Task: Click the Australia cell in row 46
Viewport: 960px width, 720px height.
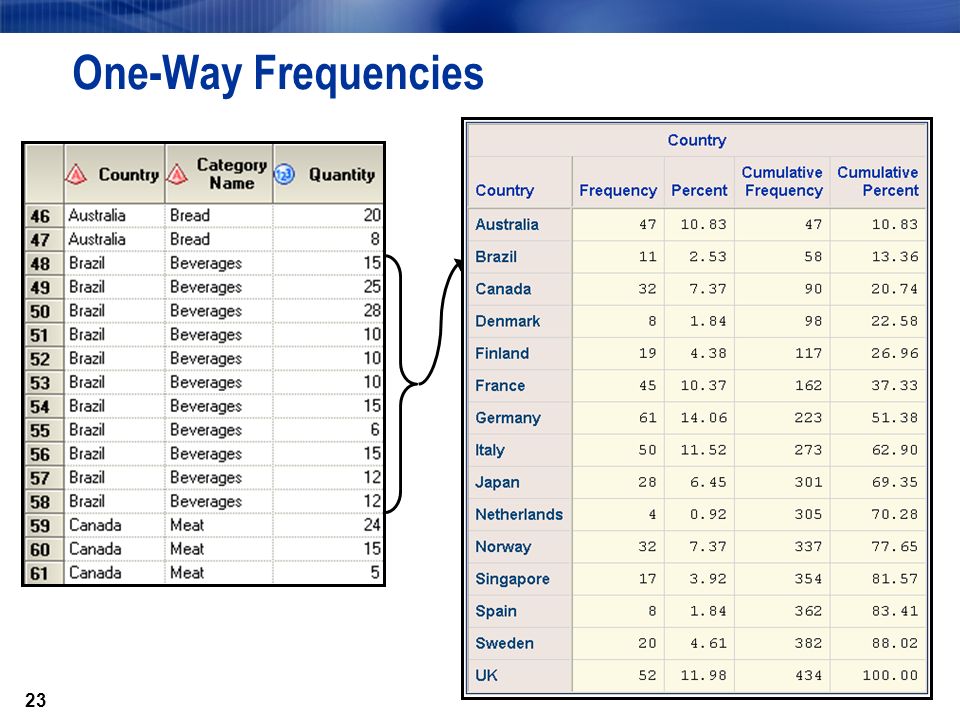Action: [x=114, y=216]
